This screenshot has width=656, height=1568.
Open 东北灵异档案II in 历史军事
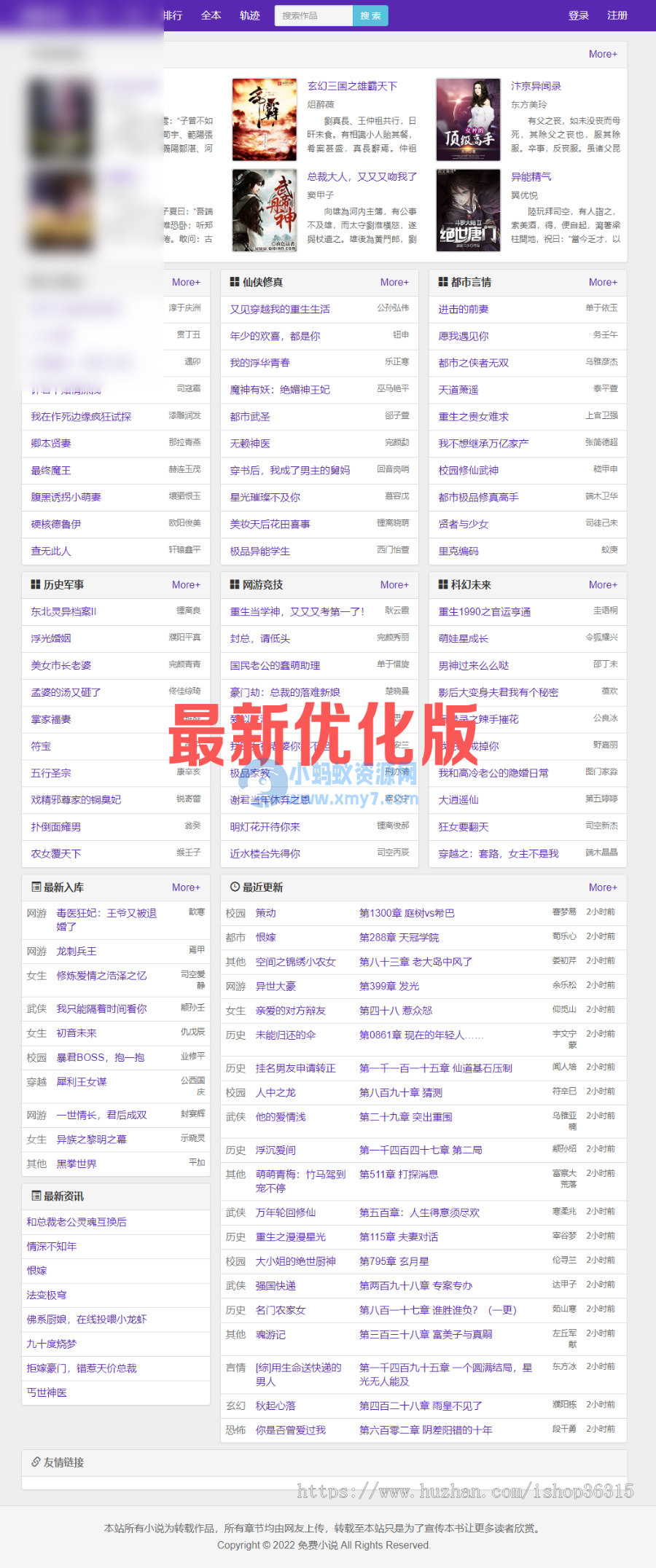63,611
